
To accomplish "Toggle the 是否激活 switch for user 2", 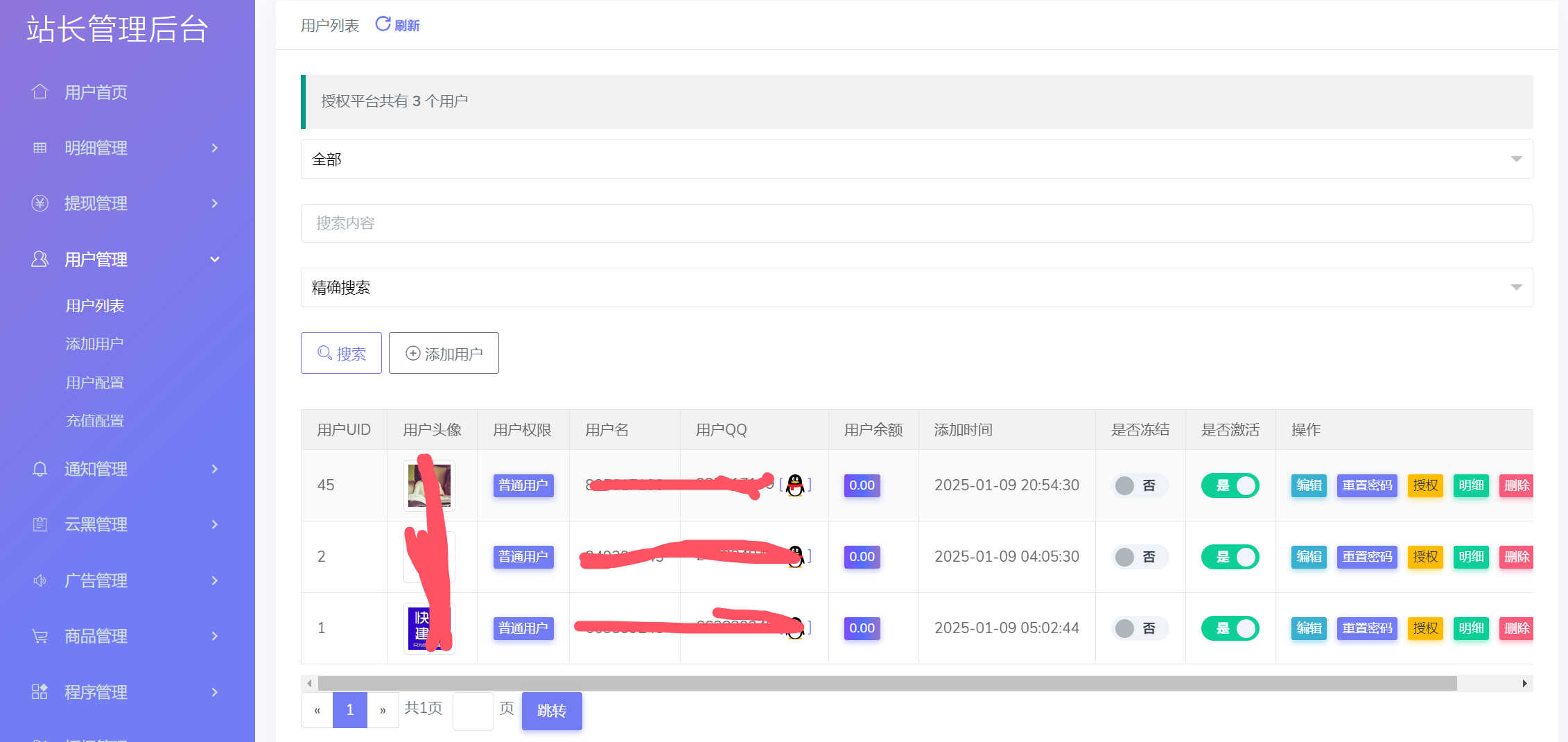I will click(1230, 557).
